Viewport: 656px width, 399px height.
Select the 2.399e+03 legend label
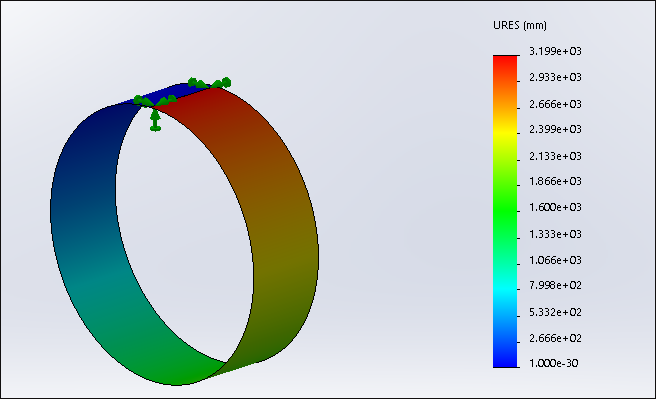[x=555, y=129]
